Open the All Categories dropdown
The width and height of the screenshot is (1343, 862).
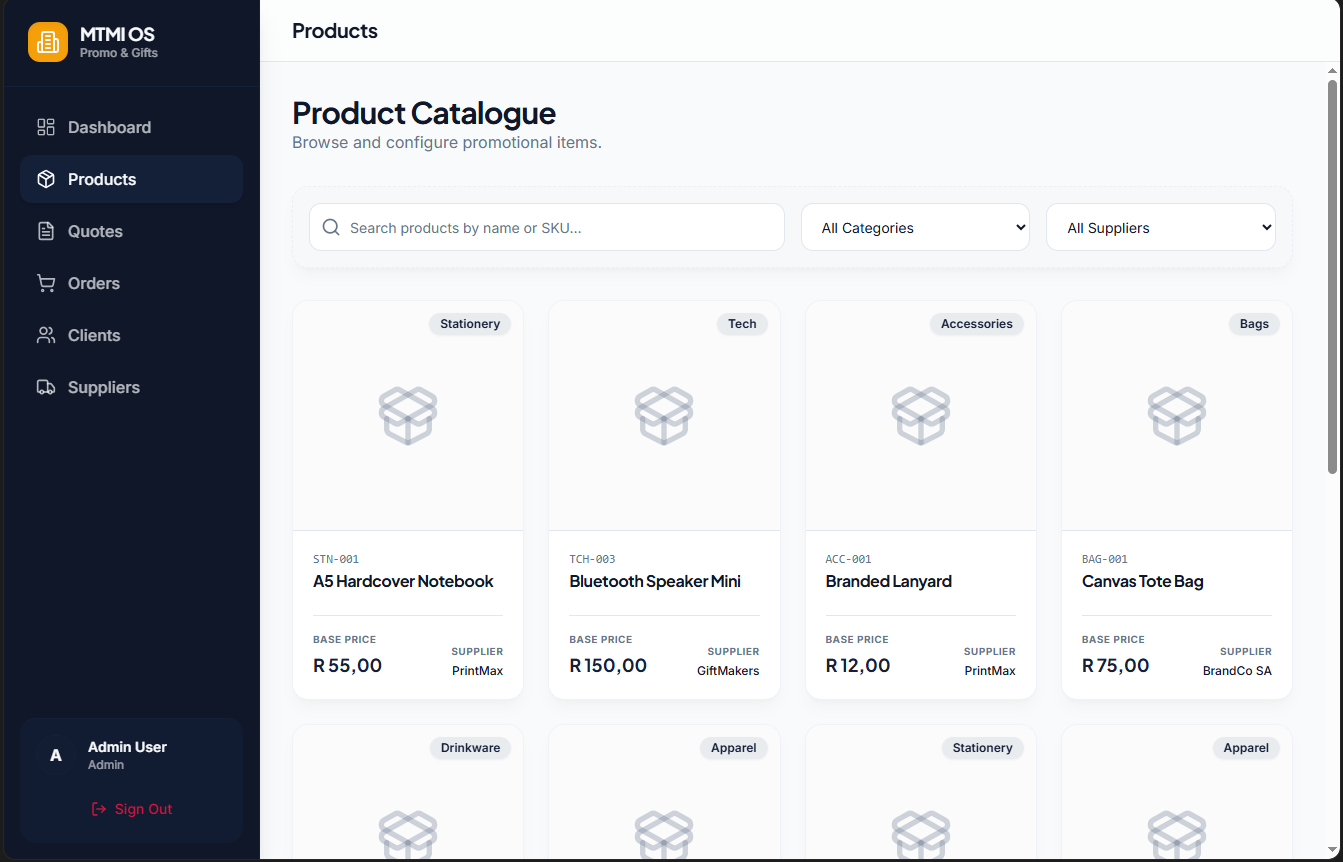[x=914, y=227]
